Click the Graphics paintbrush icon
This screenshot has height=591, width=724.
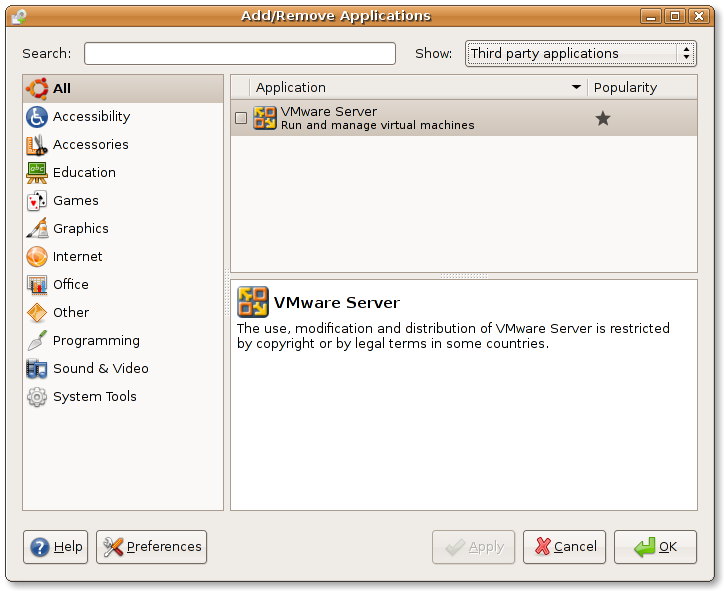36,229
